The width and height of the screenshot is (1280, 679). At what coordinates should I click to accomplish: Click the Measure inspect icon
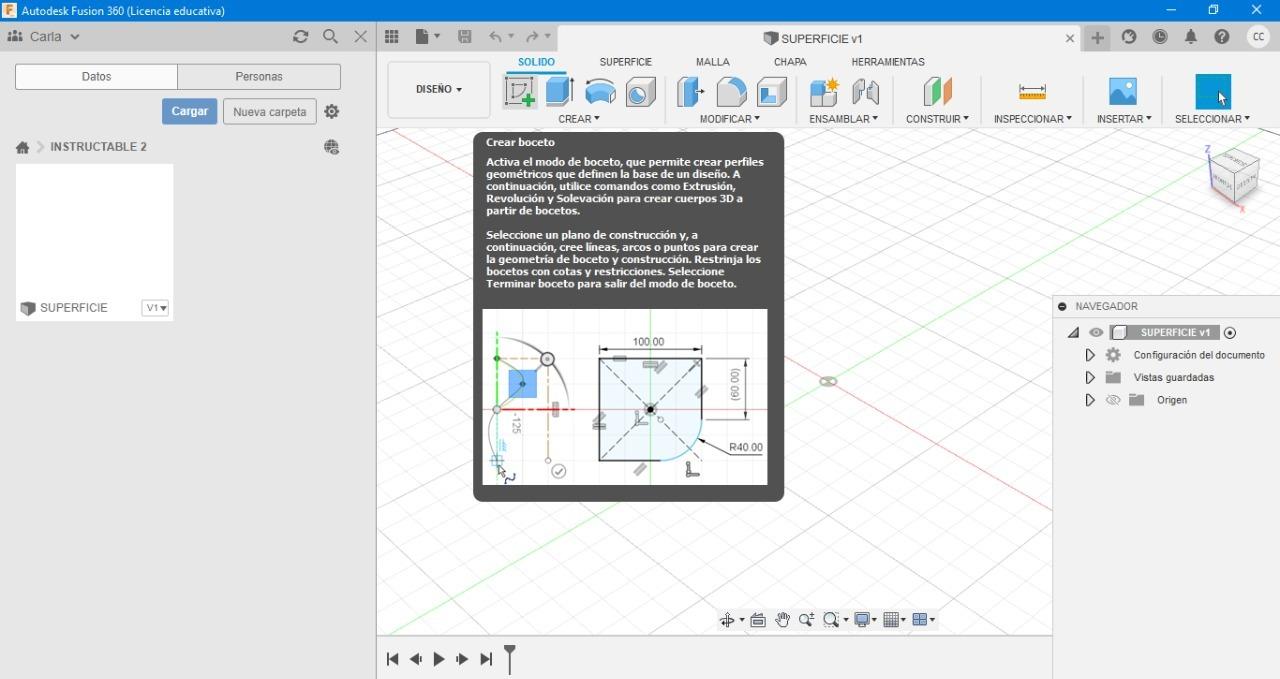(1032, 92)
